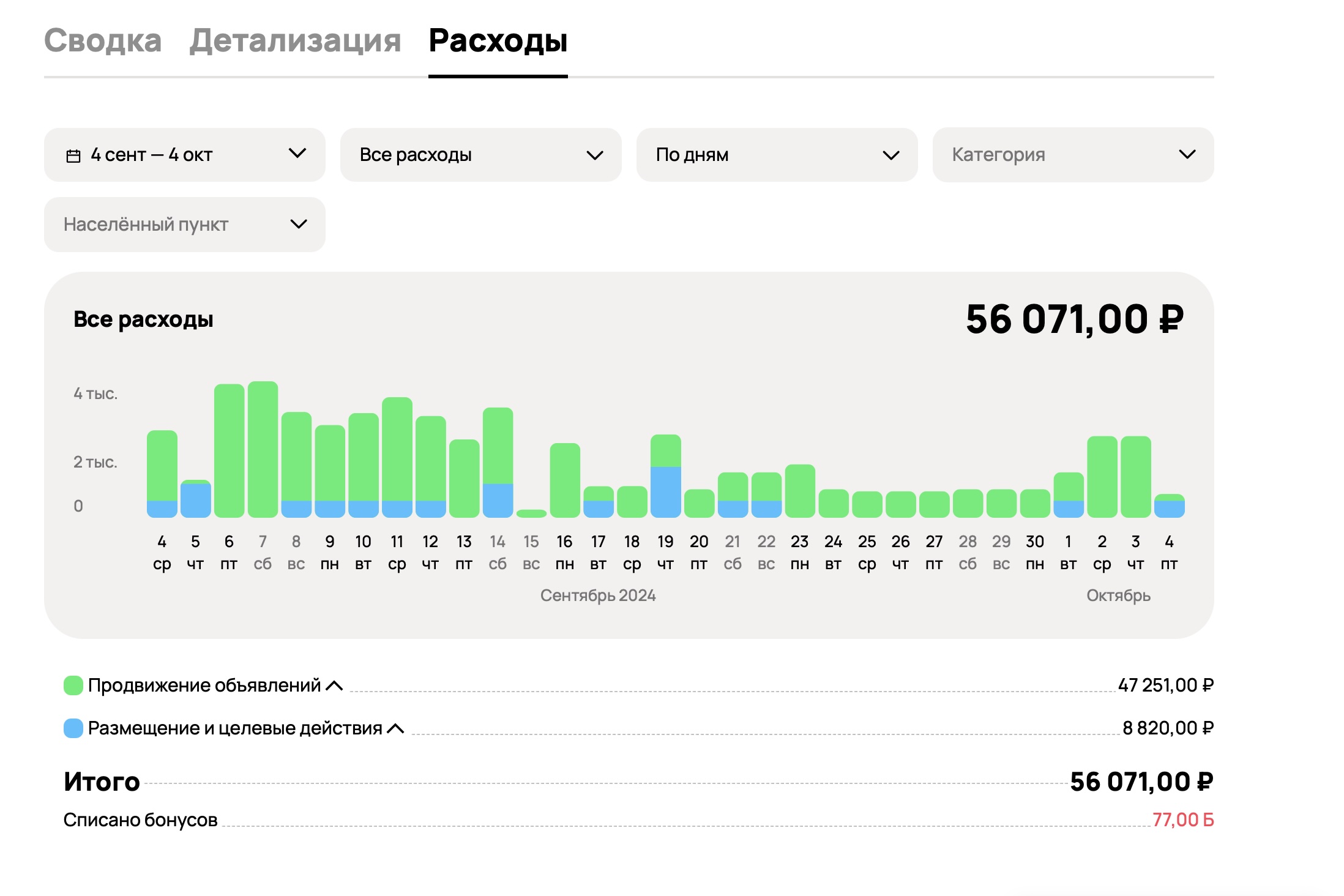Click the red bonus value 77,00 Б
Viewport: 1344px width, 896px height.
pos(1183,820)
